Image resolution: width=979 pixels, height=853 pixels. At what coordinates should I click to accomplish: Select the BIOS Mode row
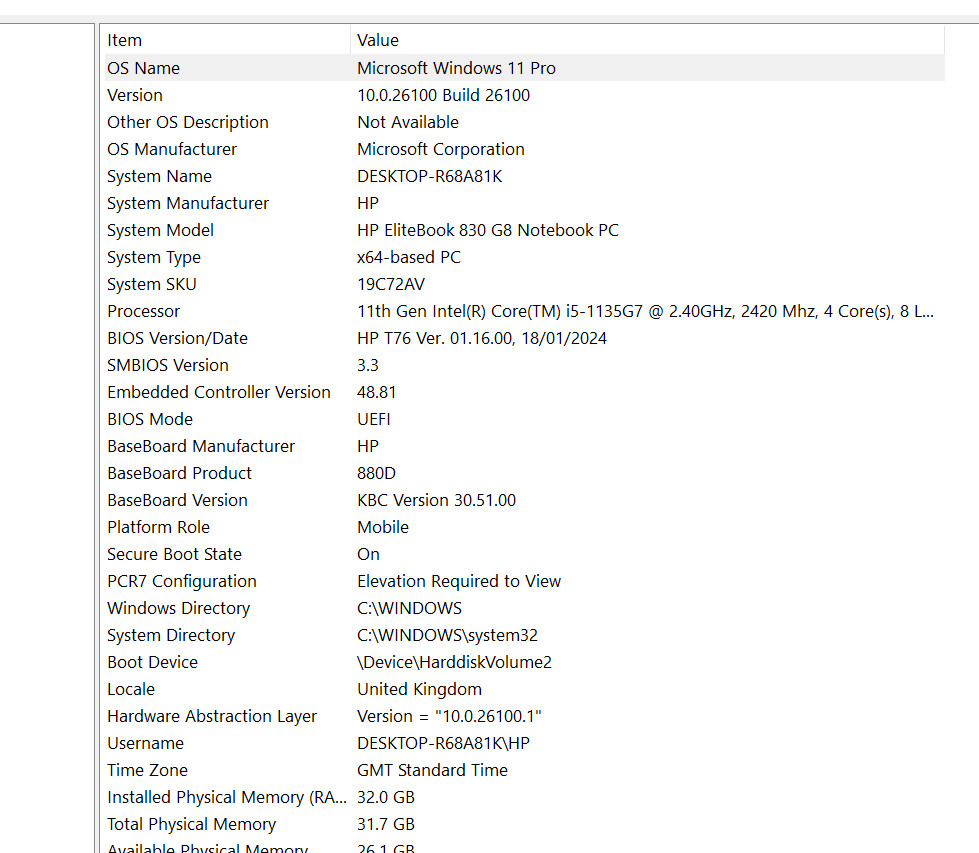pyautogui.click(x=524, y=419)
